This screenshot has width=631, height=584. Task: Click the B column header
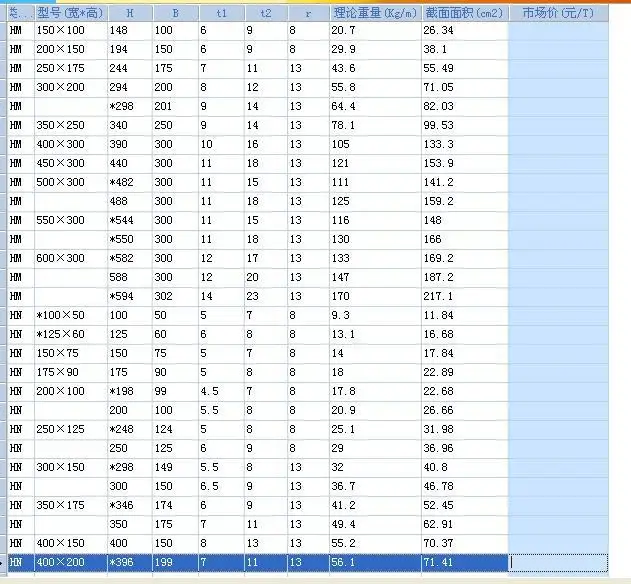coord(175,13)
